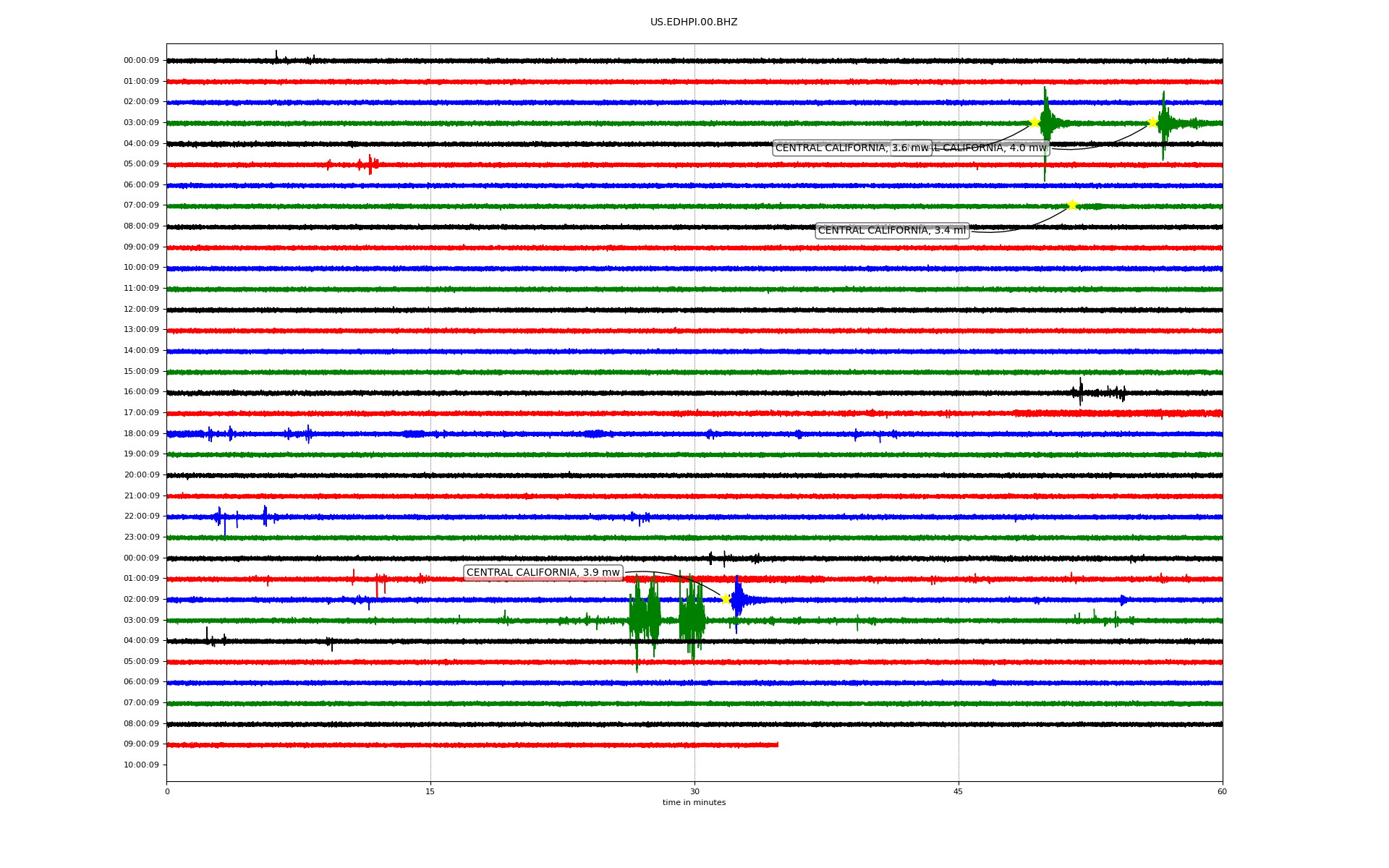The height and width of the screenshot is (868, 1389).
Task: Click the 22:00:09 row time label
Action: [141, 516]
